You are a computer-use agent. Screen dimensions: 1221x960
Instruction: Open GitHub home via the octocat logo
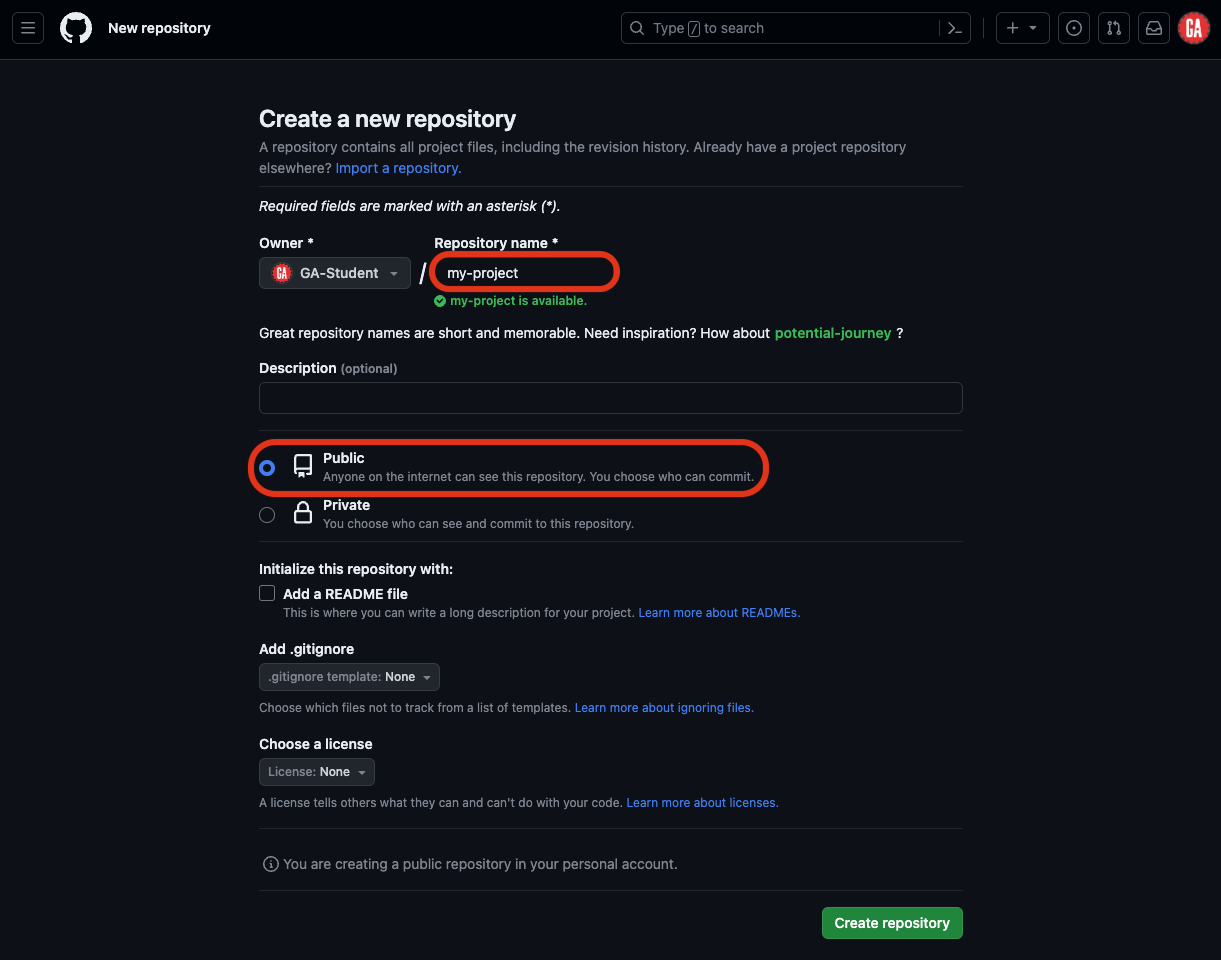click(75, 28)
